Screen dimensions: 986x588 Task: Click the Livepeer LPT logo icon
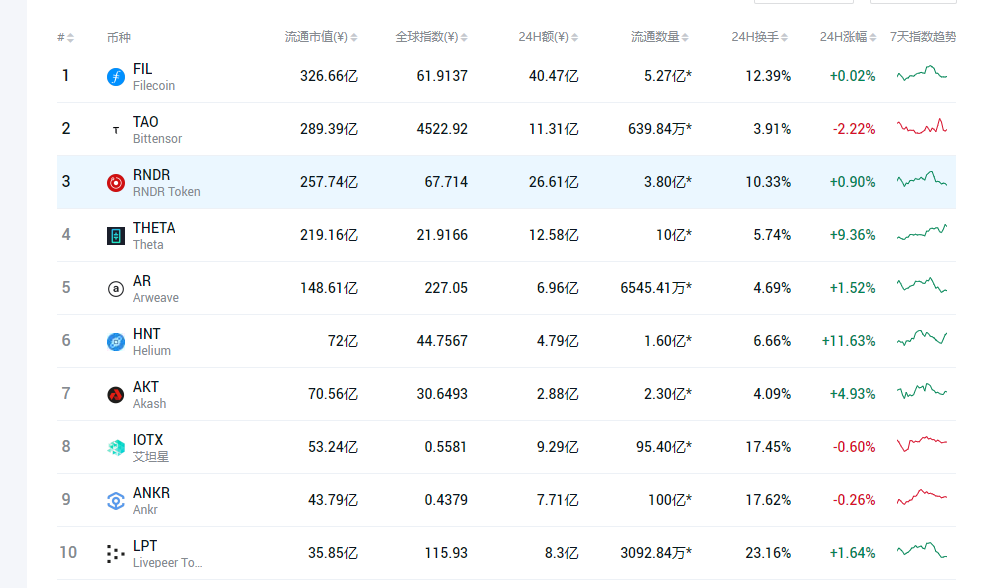(x=116, y=554)
